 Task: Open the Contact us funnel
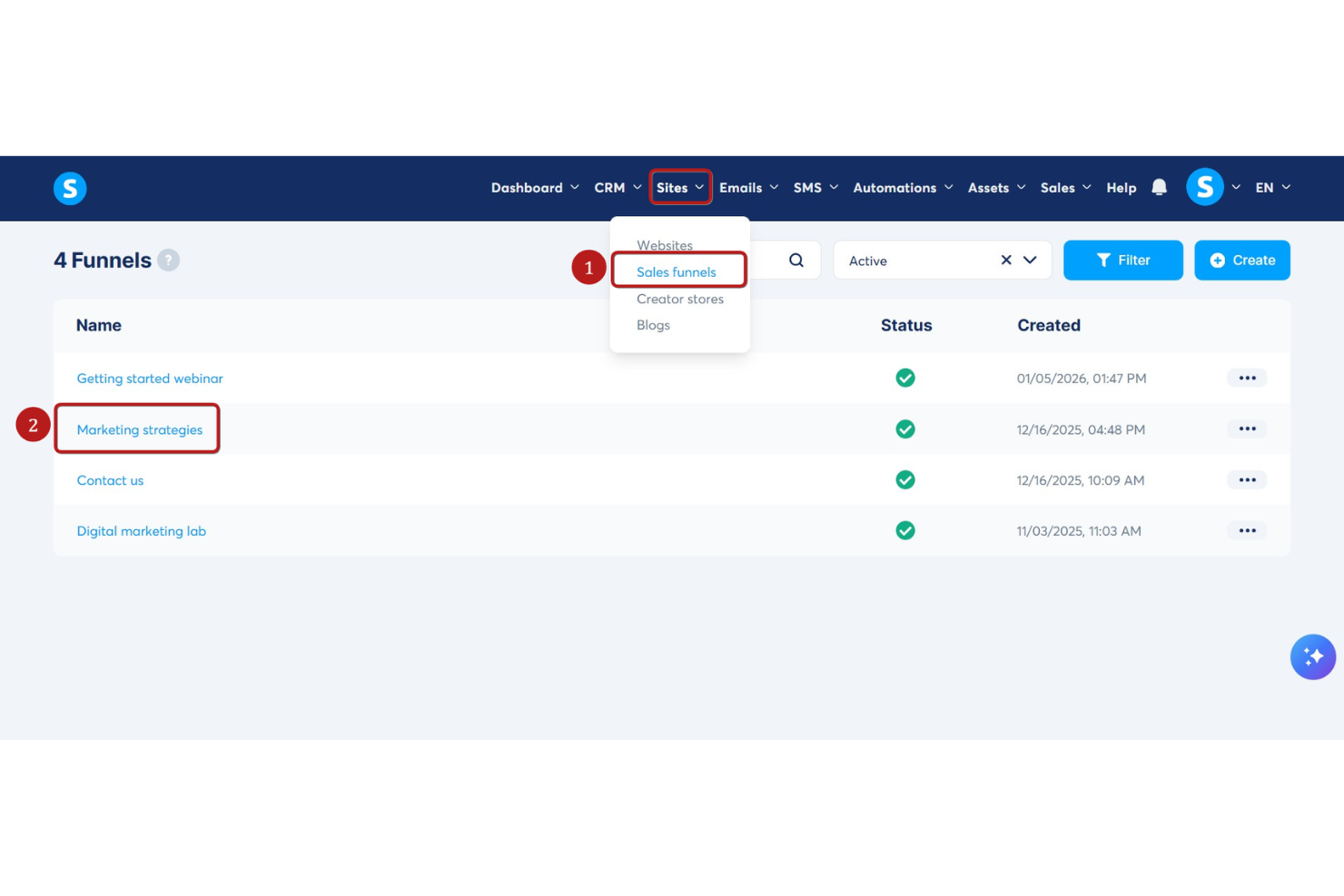tap(110, 480)
